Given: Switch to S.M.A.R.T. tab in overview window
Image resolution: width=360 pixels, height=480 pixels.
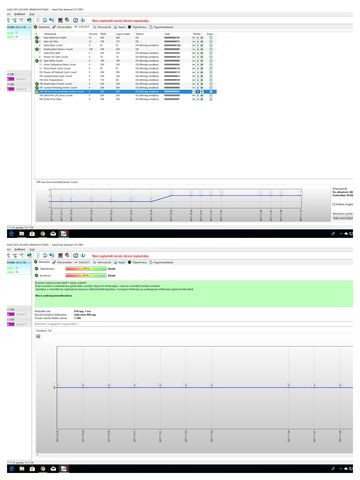Looking at the screenshot, I should pyautogui.click(x=82, y=262).
